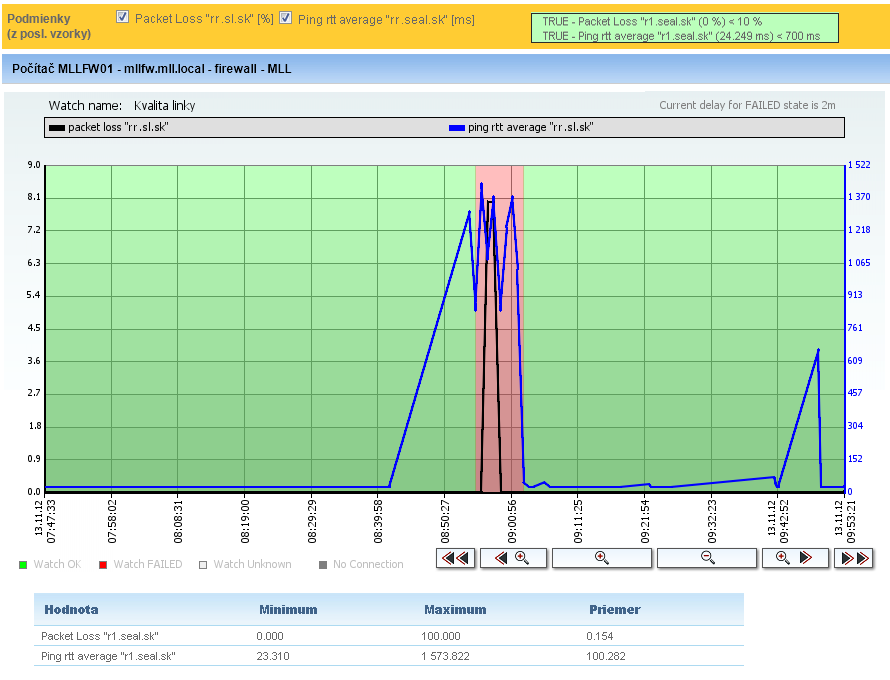Click the zoom-in and step-forward button
This screenshot has width=890, height=680.
tap(795, 558)
